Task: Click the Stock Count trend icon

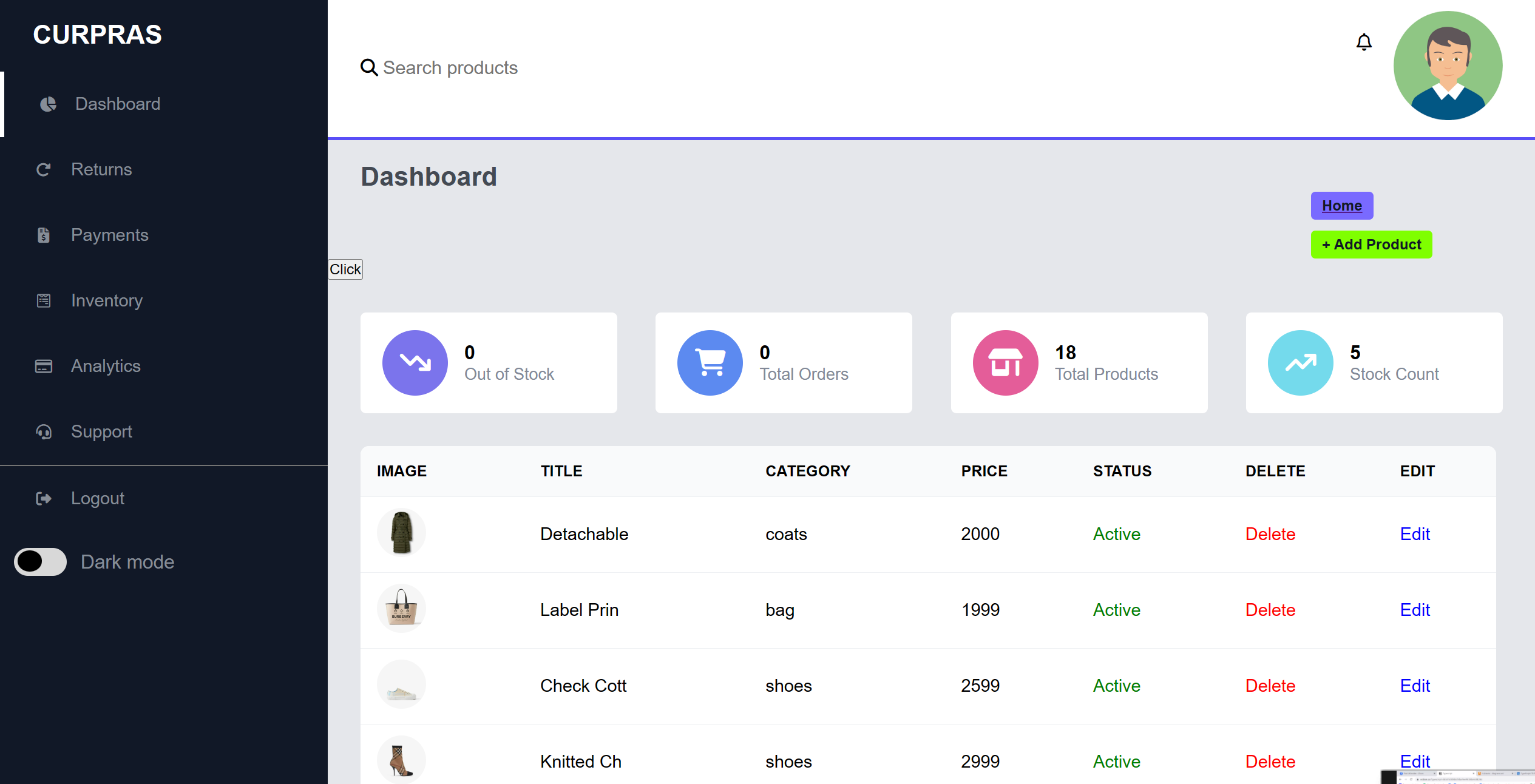Action: (x=1299, y=362)
